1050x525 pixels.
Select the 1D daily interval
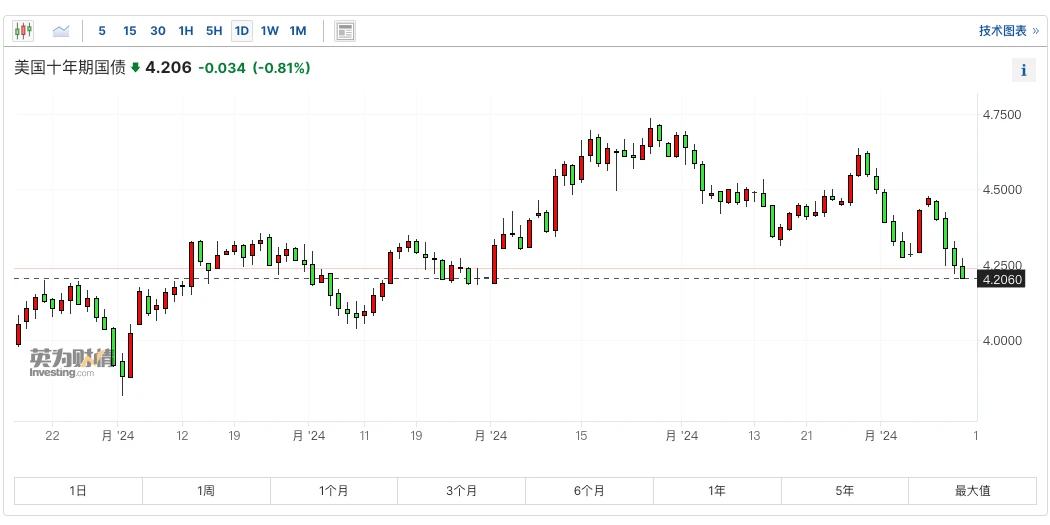click(242, 31)
